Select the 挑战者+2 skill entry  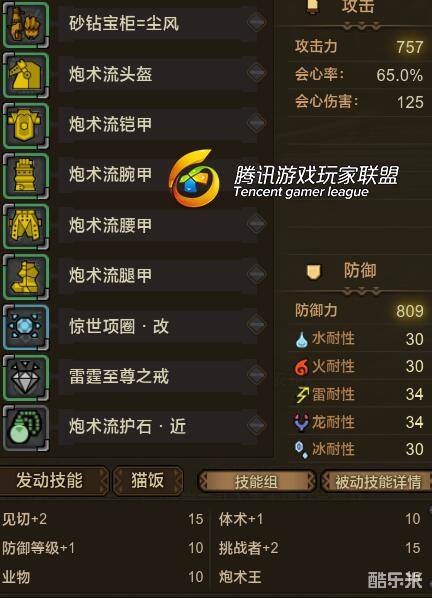pyautogui.click(x=320, y=548)
